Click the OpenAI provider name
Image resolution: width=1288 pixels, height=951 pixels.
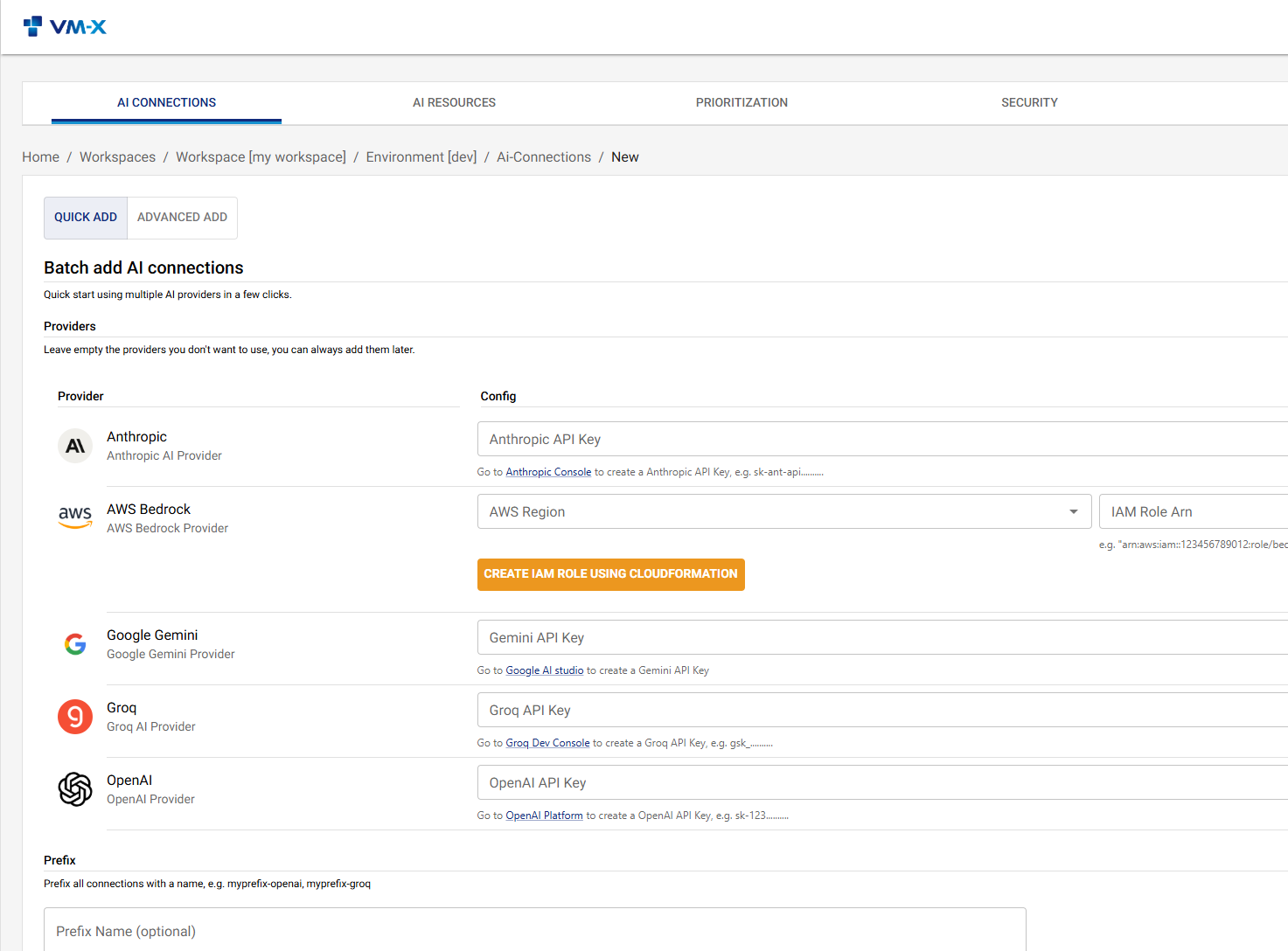[x=129, y=781]
